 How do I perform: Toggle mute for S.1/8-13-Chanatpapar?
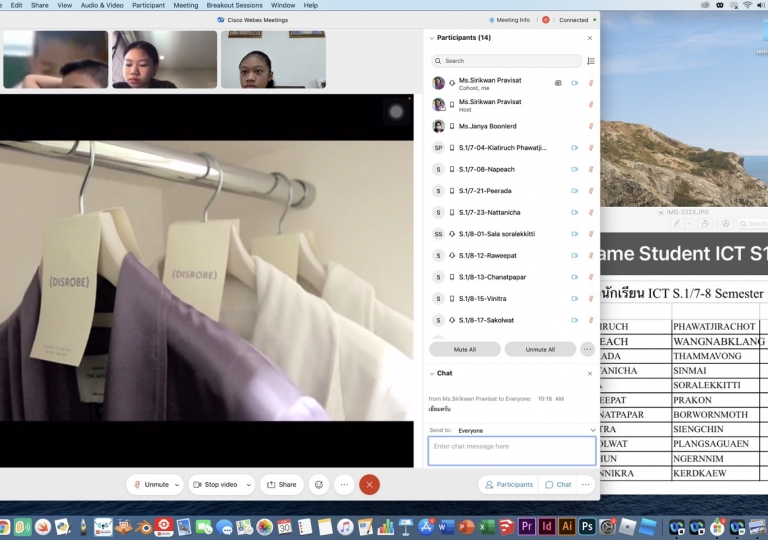tap(591, 277)
